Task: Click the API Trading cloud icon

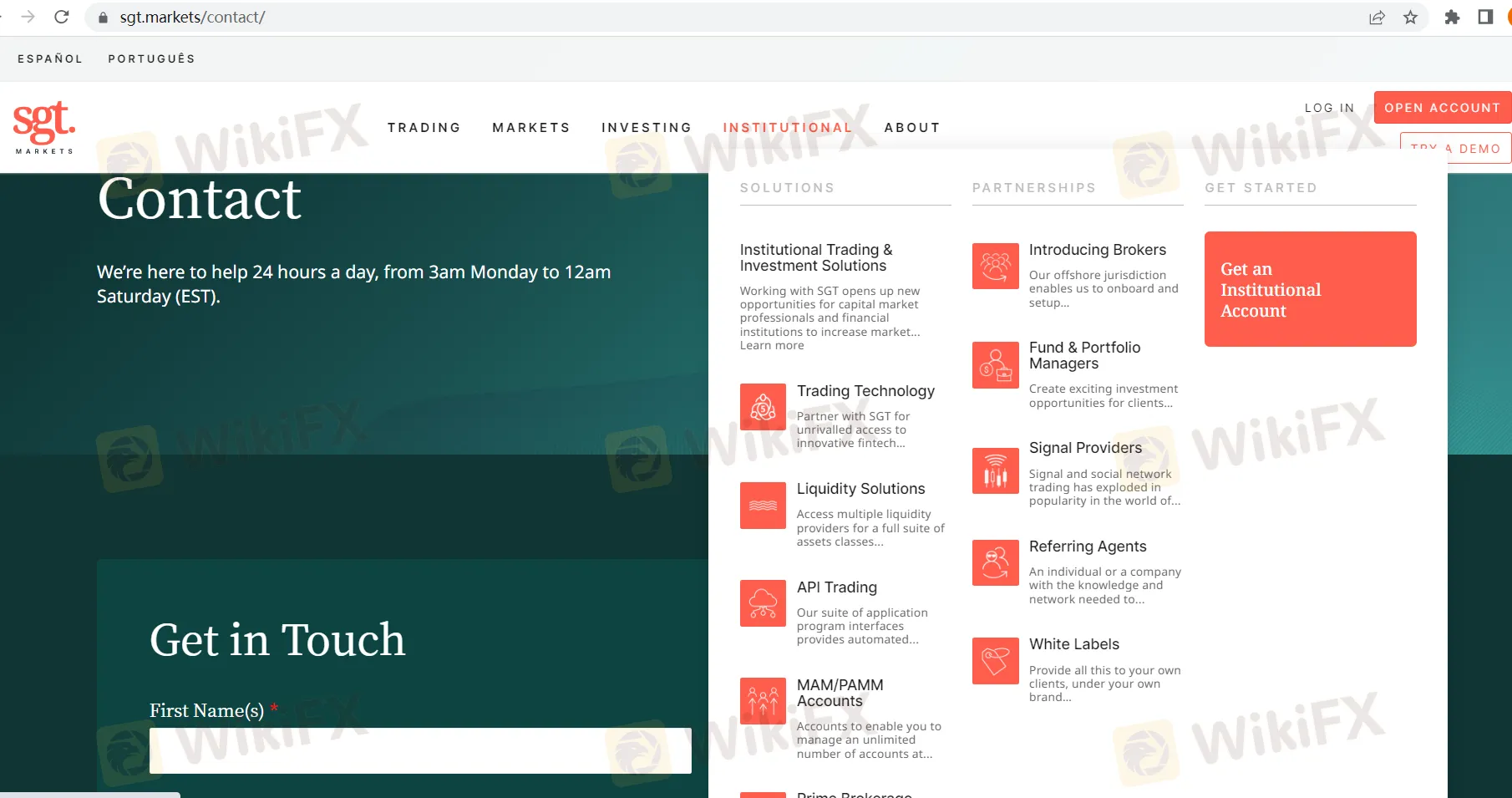Action: [763, 603]
